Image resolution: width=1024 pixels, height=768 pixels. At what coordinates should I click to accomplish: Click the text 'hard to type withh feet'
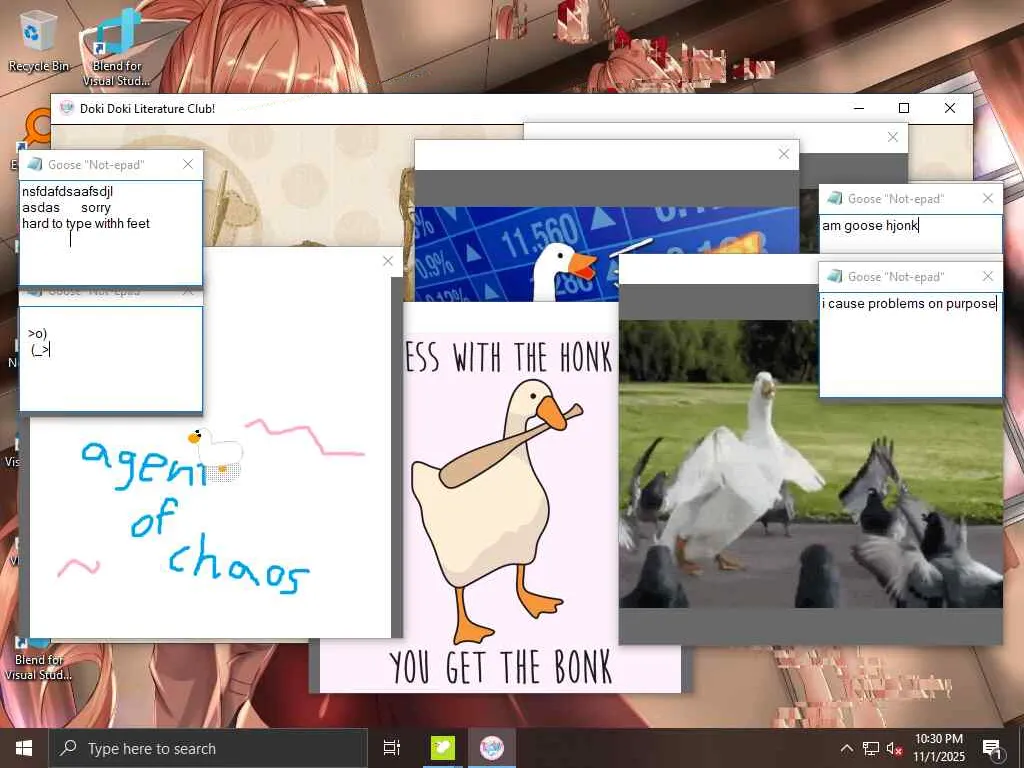[86, 223]
